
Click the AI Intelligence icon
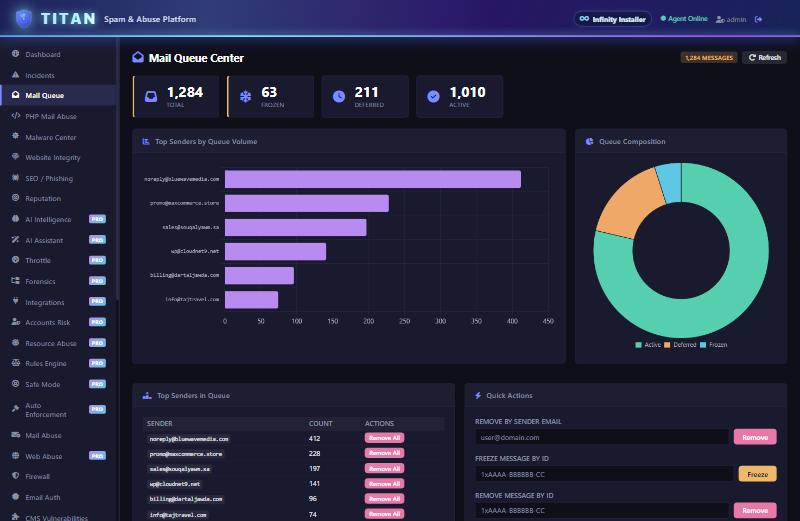(15, 218)
